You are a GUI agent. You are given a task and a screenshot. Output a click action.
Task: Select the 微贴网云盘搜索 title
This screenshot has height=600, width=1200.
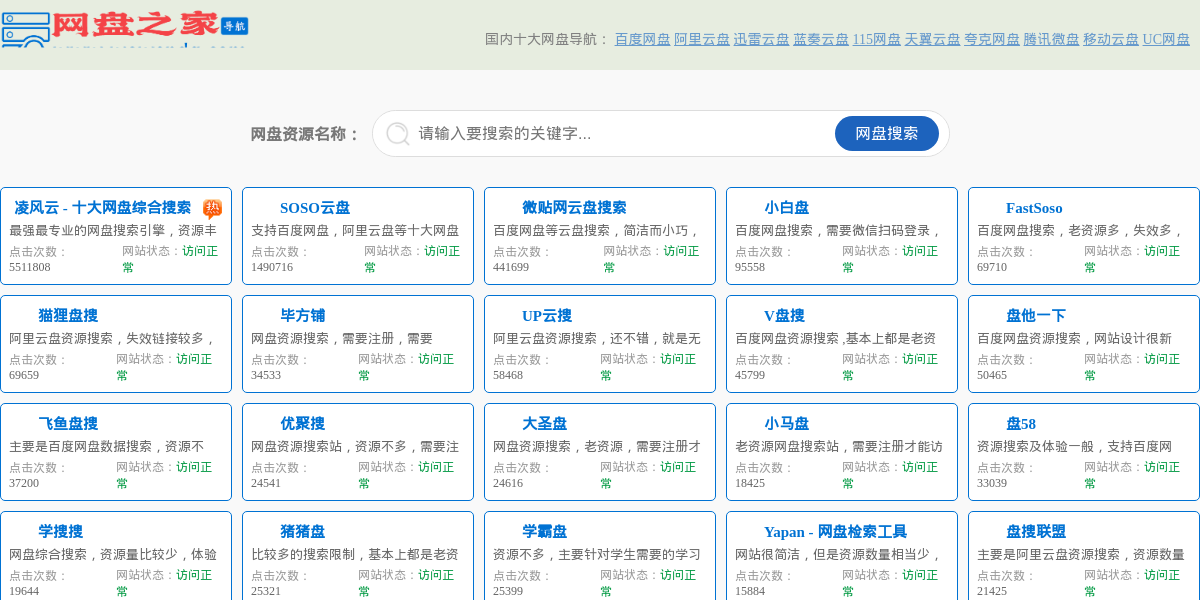tap(574, 208)
